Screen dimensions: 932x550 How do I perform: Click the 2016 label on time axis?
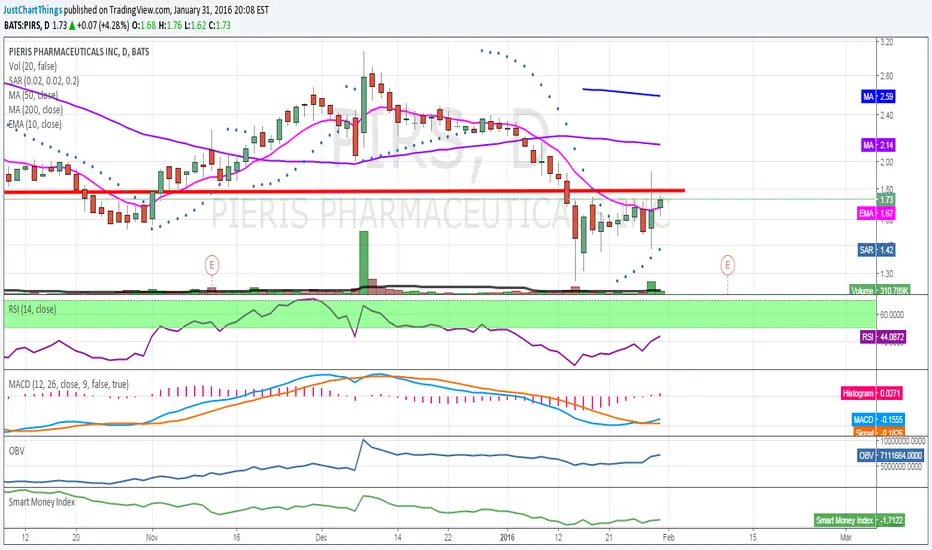tap(508, 538)
